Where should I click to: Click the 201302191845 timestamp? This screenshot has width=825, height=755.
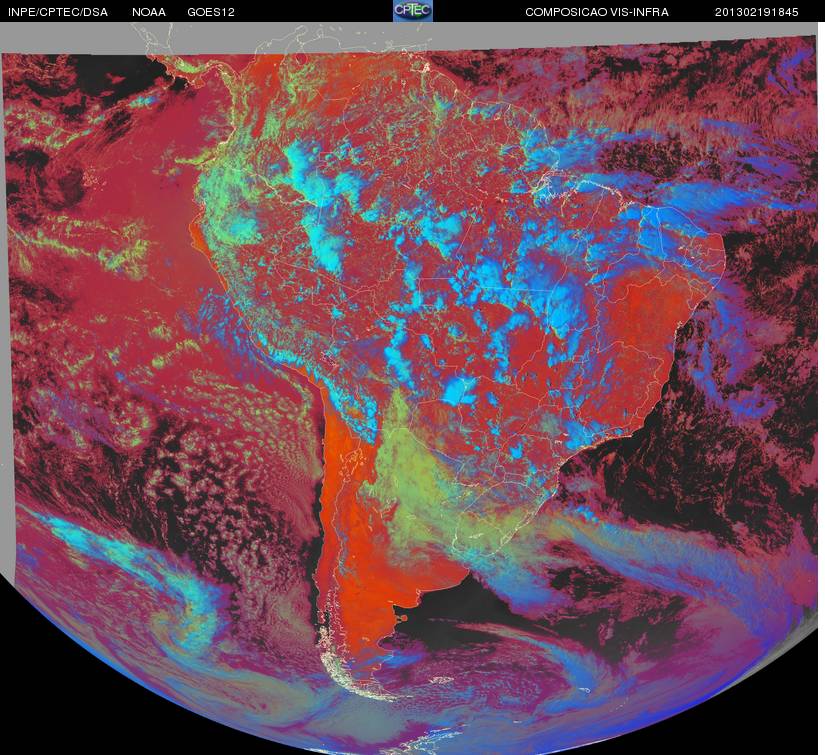pyautogui.click(x=757, y=12)
